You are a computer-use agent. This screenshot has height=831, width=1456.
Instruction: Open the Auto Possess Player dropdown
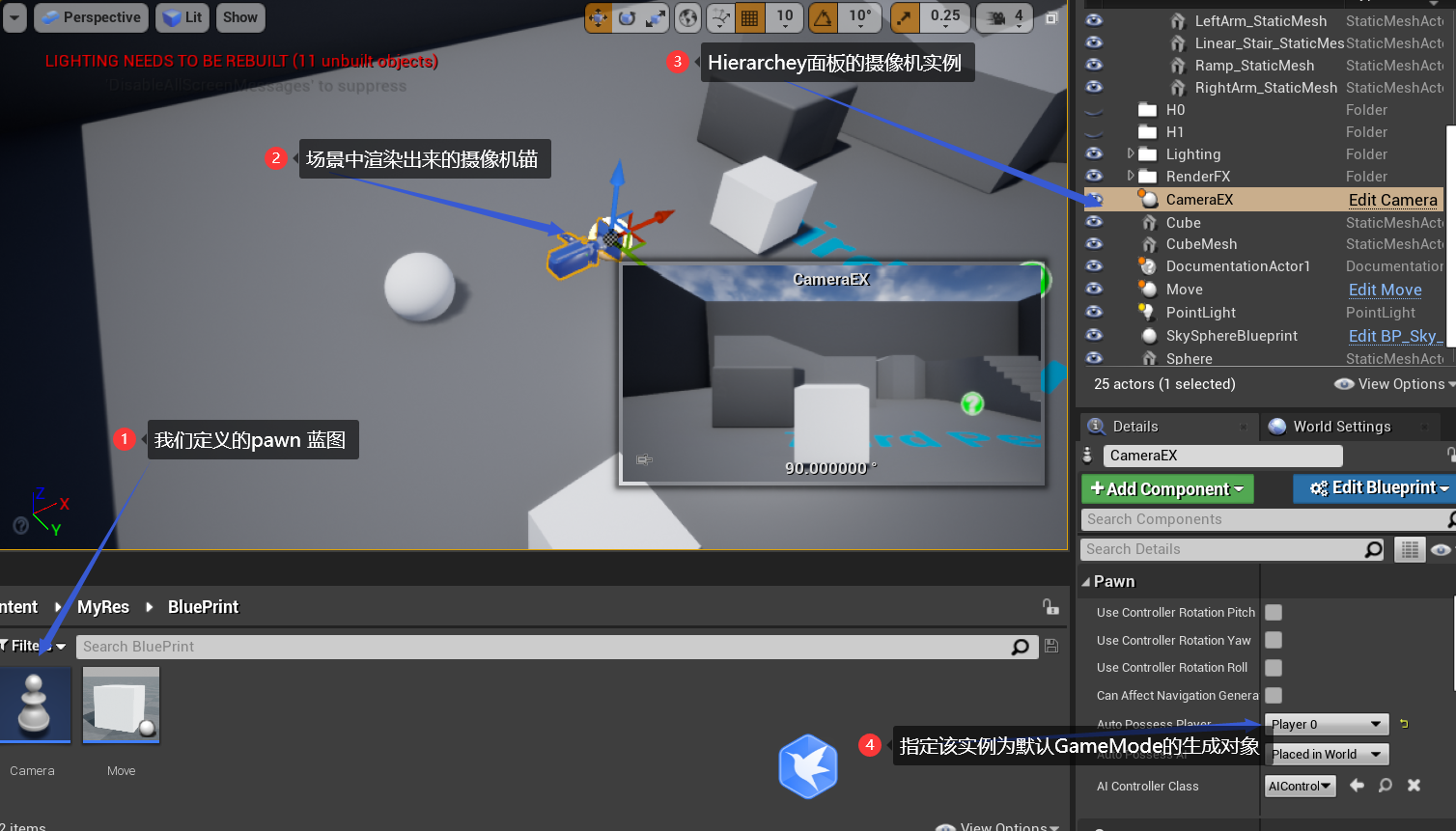click(1326, 724)
